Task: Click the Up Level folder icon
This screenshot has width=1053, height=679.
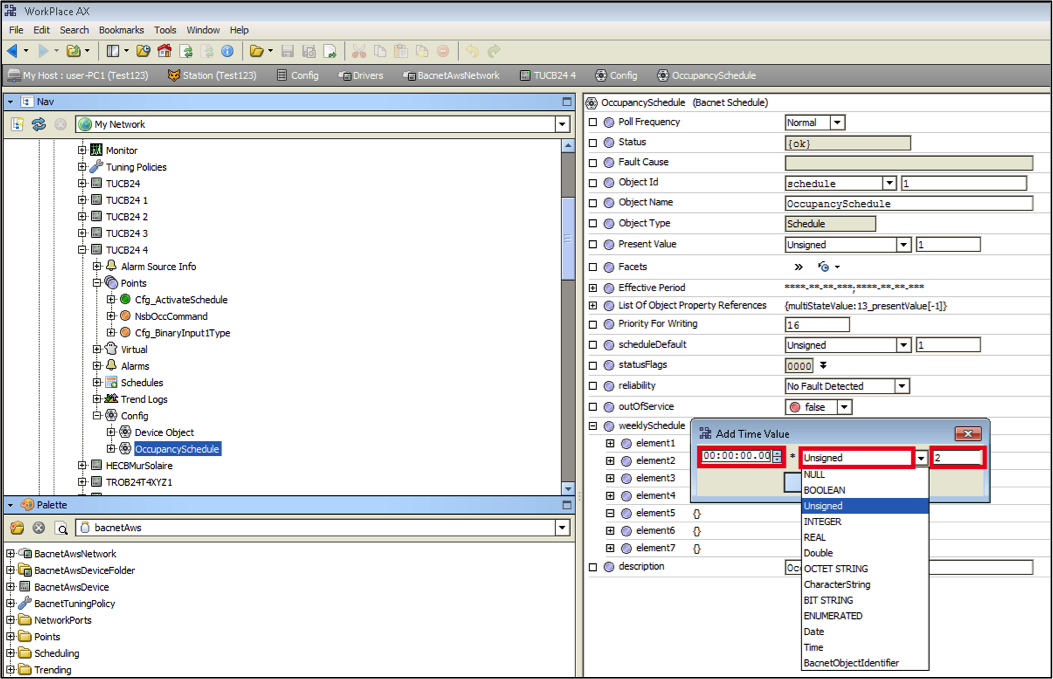Action: click(74, 51)
